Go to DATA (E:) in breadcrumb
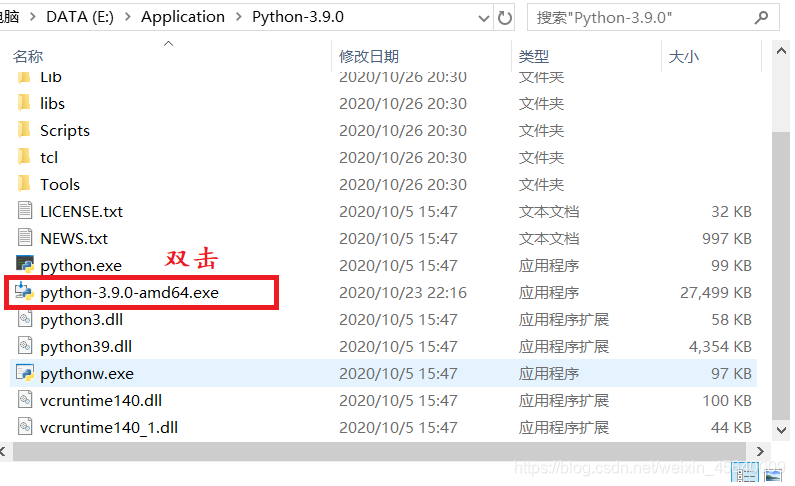The height and width of the screenshot is (486, 795). (80, 17)
